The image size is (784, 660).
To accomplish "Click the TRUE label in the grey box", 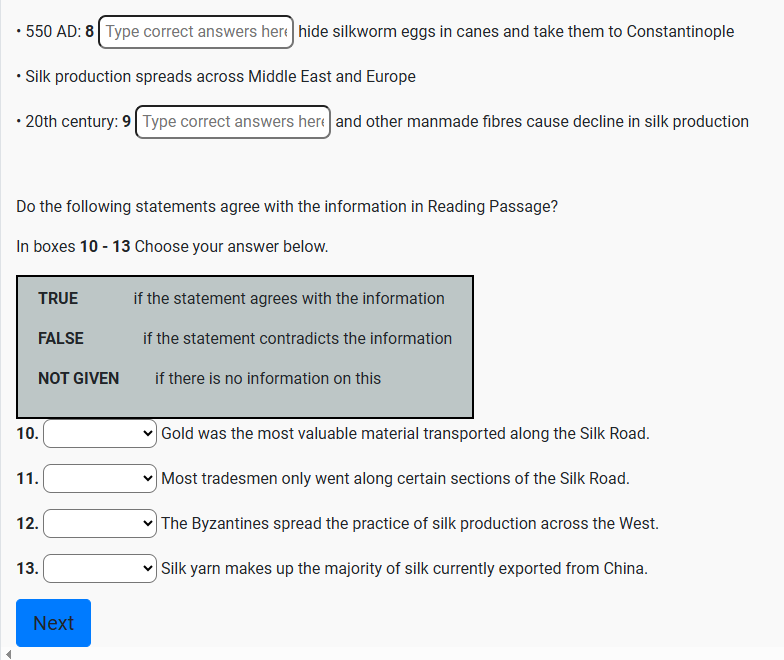I will (x=58, y=299).
